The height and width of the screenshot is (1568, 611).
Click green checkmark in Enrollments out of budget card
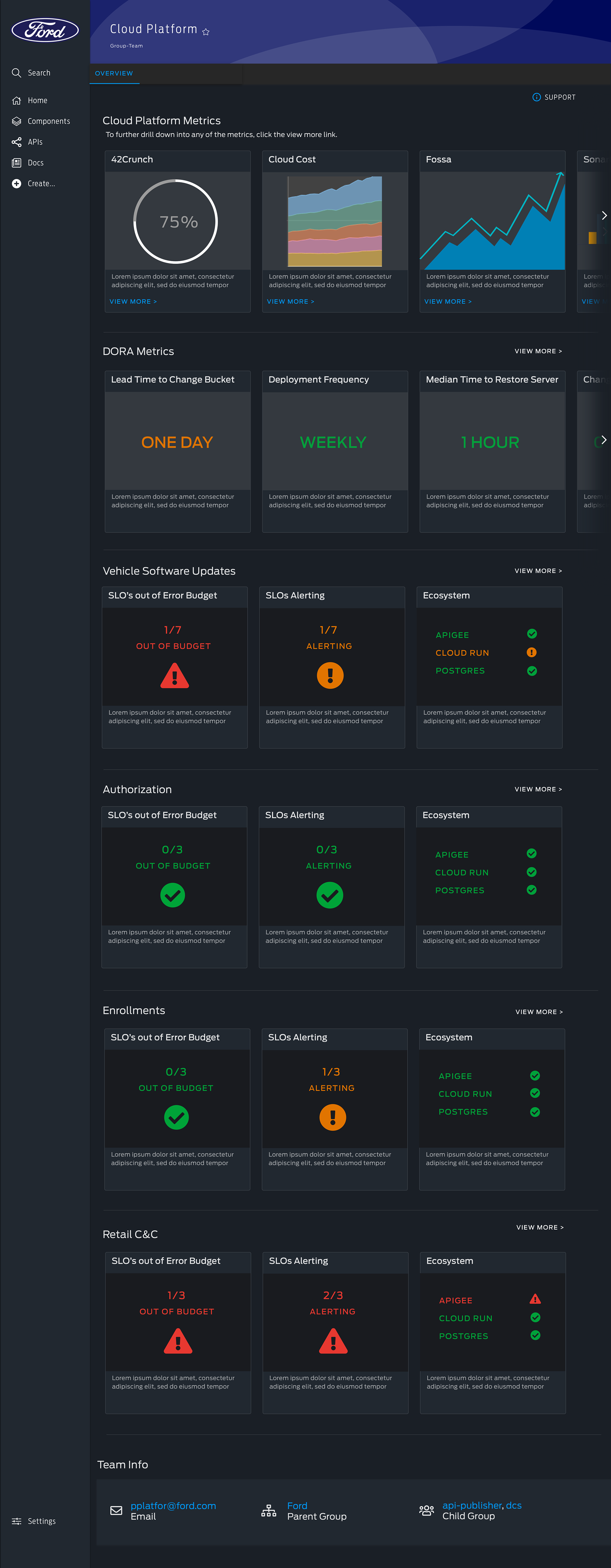177,1118
